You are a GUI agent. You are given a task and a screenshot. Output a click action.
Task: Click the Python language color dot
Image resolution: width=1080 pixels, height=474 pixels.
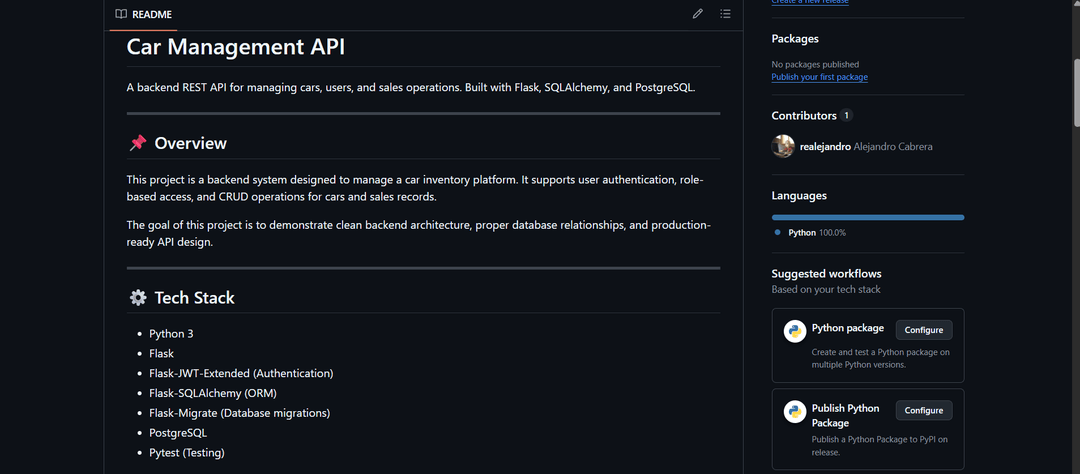pos(778,233)
